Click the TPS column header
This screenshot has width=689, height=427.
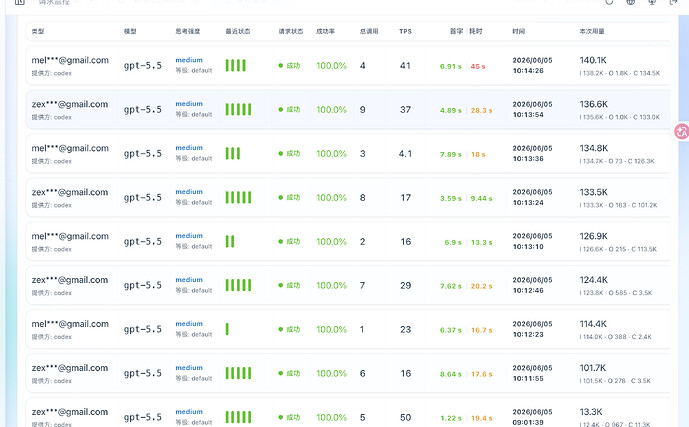[x=406, y=32]
